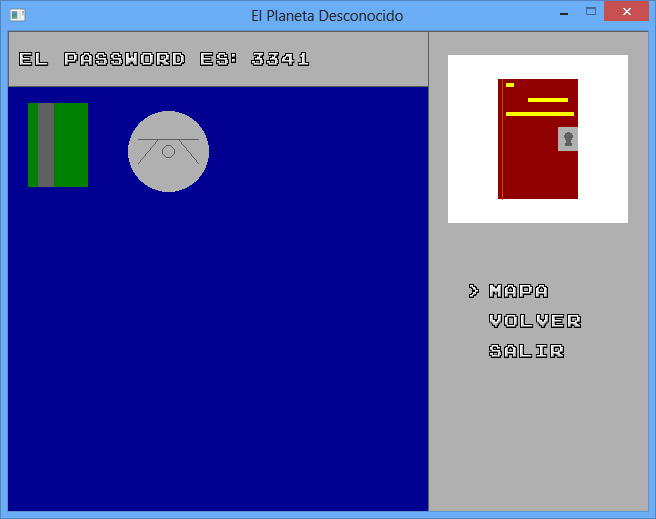Click the 'El Planeta Desconocido' window title
The width and height of the screenshot is (656, 519).
tap(327, 15)
